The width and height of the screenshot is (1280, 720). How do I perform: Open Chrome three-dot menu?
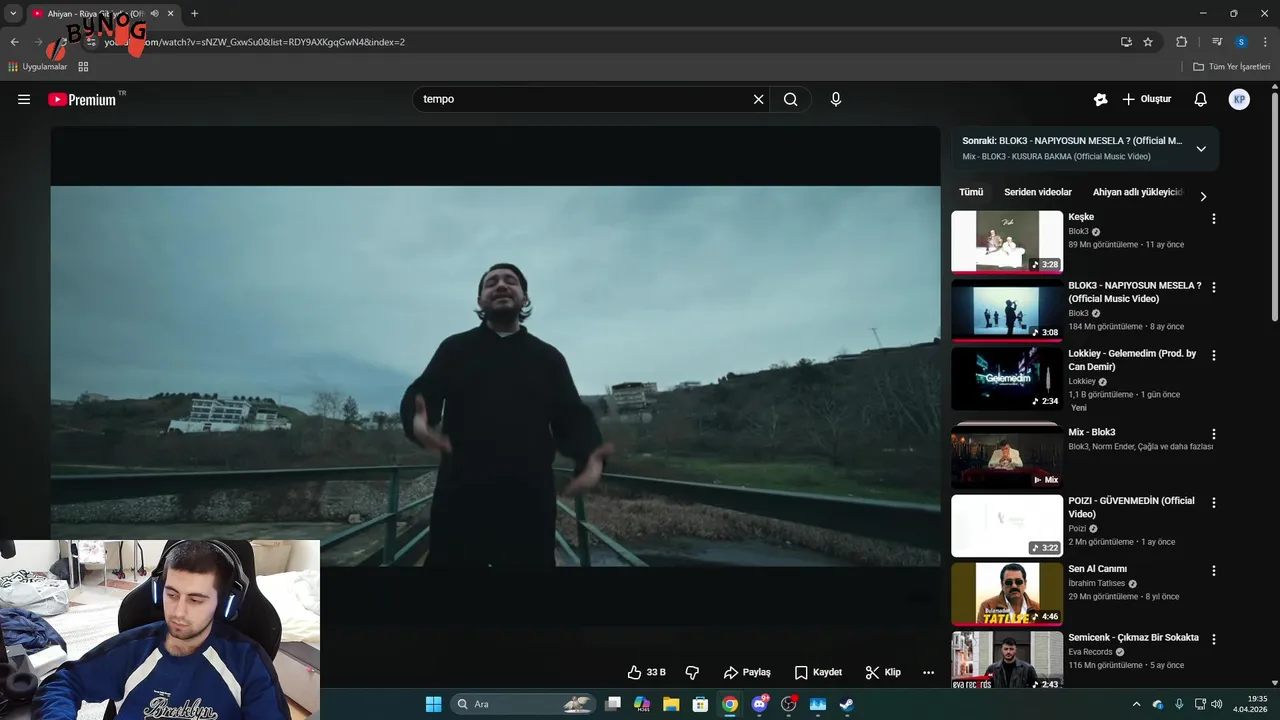pyautogui.click(x=1265, y=42)
